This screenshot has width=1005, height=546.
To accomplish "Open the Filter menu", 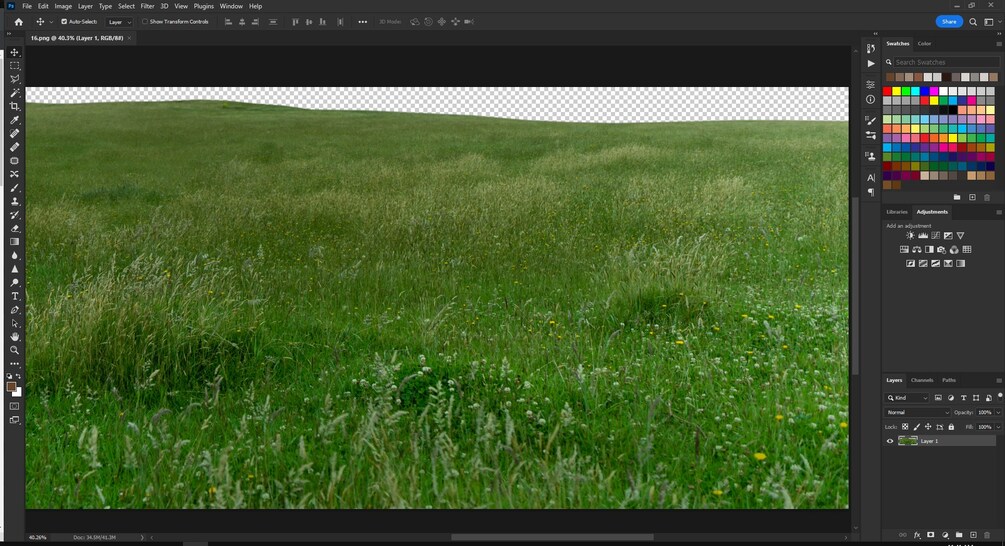I will [x=147, y=6].
